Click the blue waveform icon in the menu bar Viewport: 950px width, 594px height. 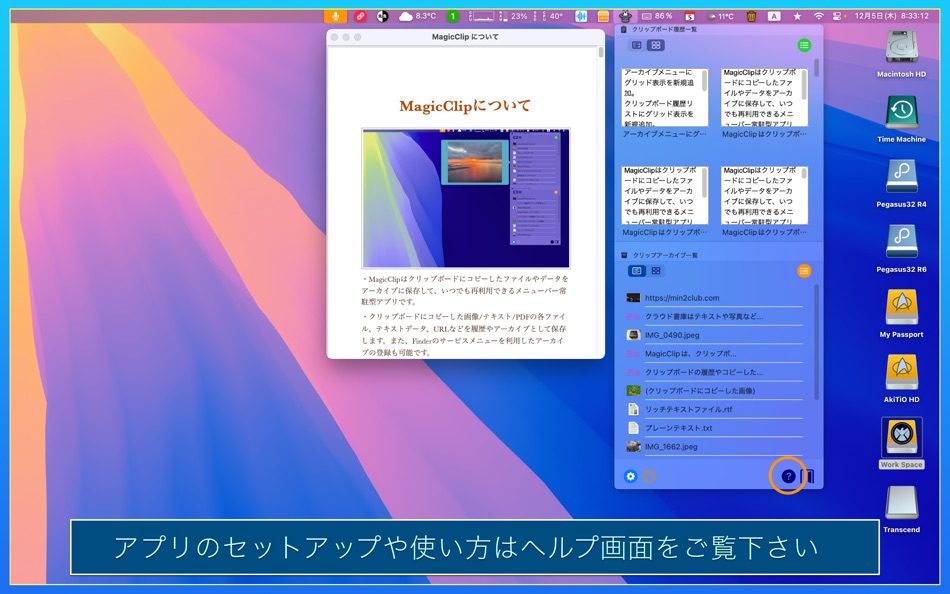pos(582,16)
